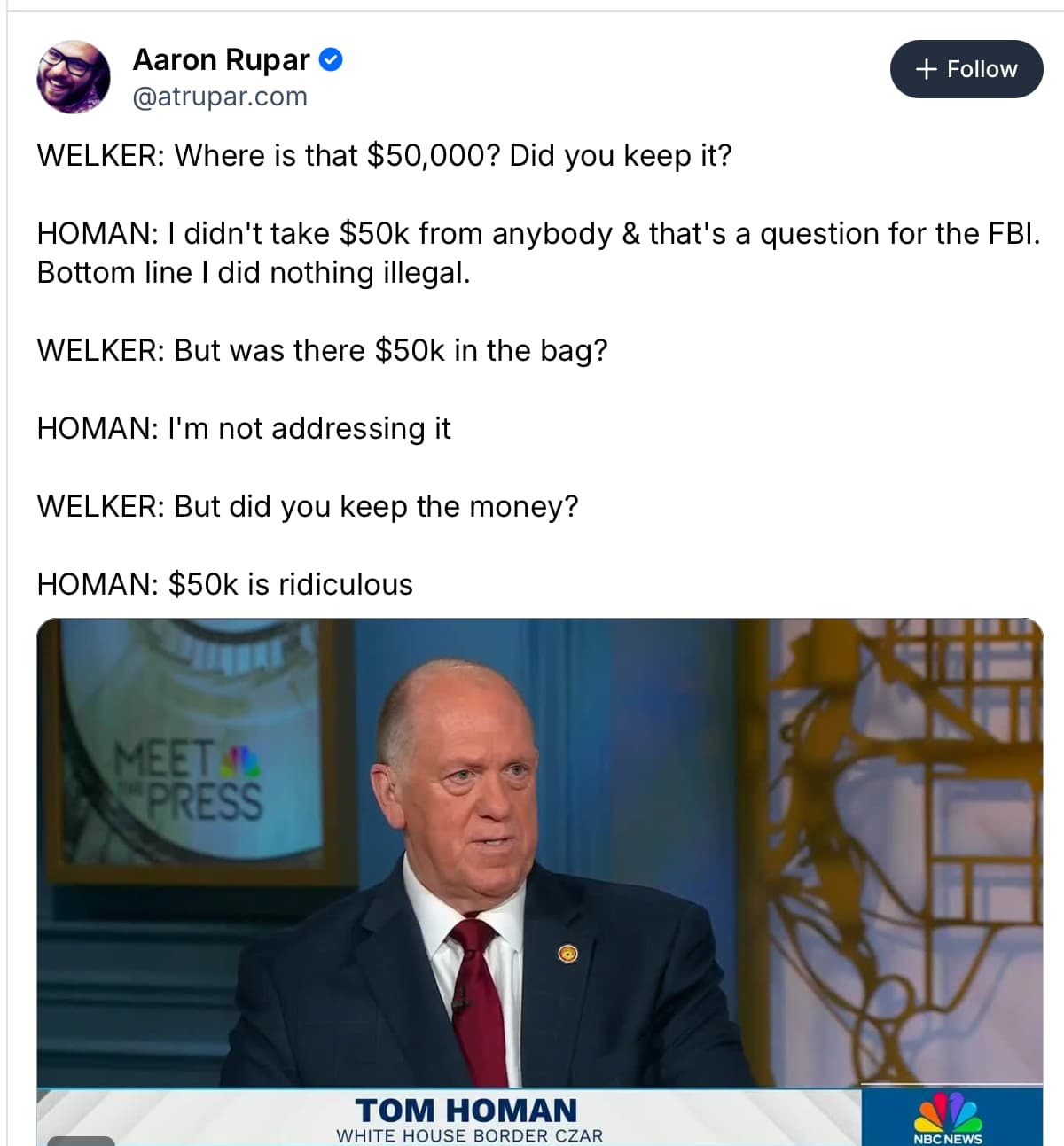Click the plus icon on Follow

pos(926,69)
